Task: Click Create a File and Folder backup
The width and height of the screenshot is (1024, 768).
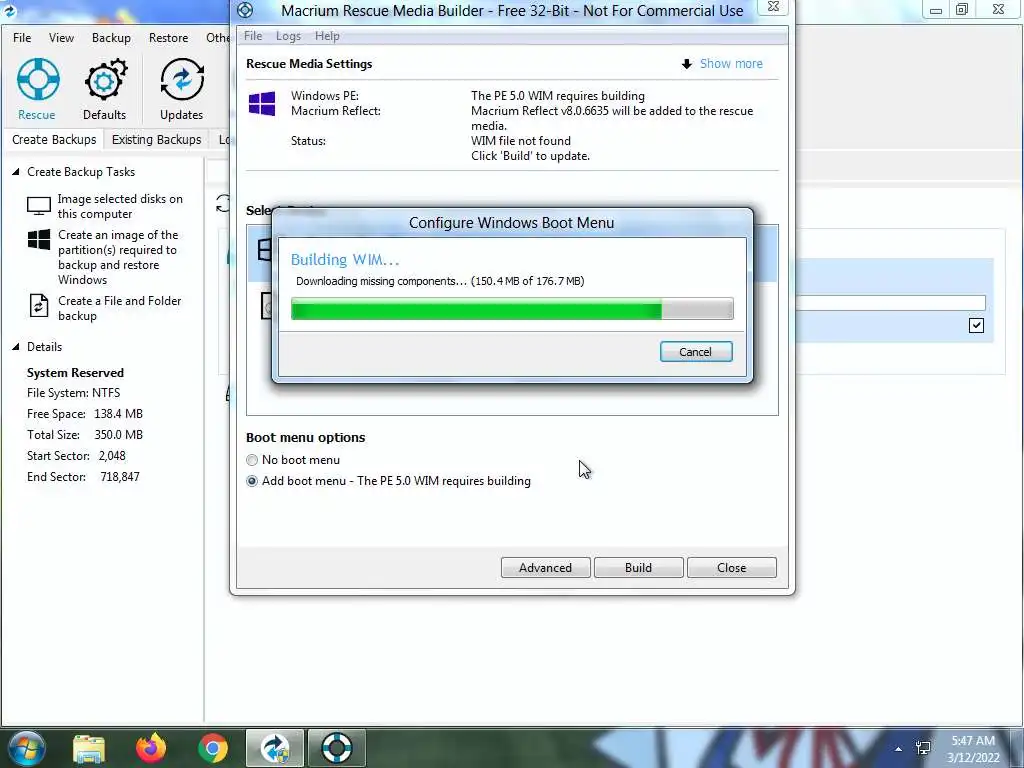Action: point(120,308)
